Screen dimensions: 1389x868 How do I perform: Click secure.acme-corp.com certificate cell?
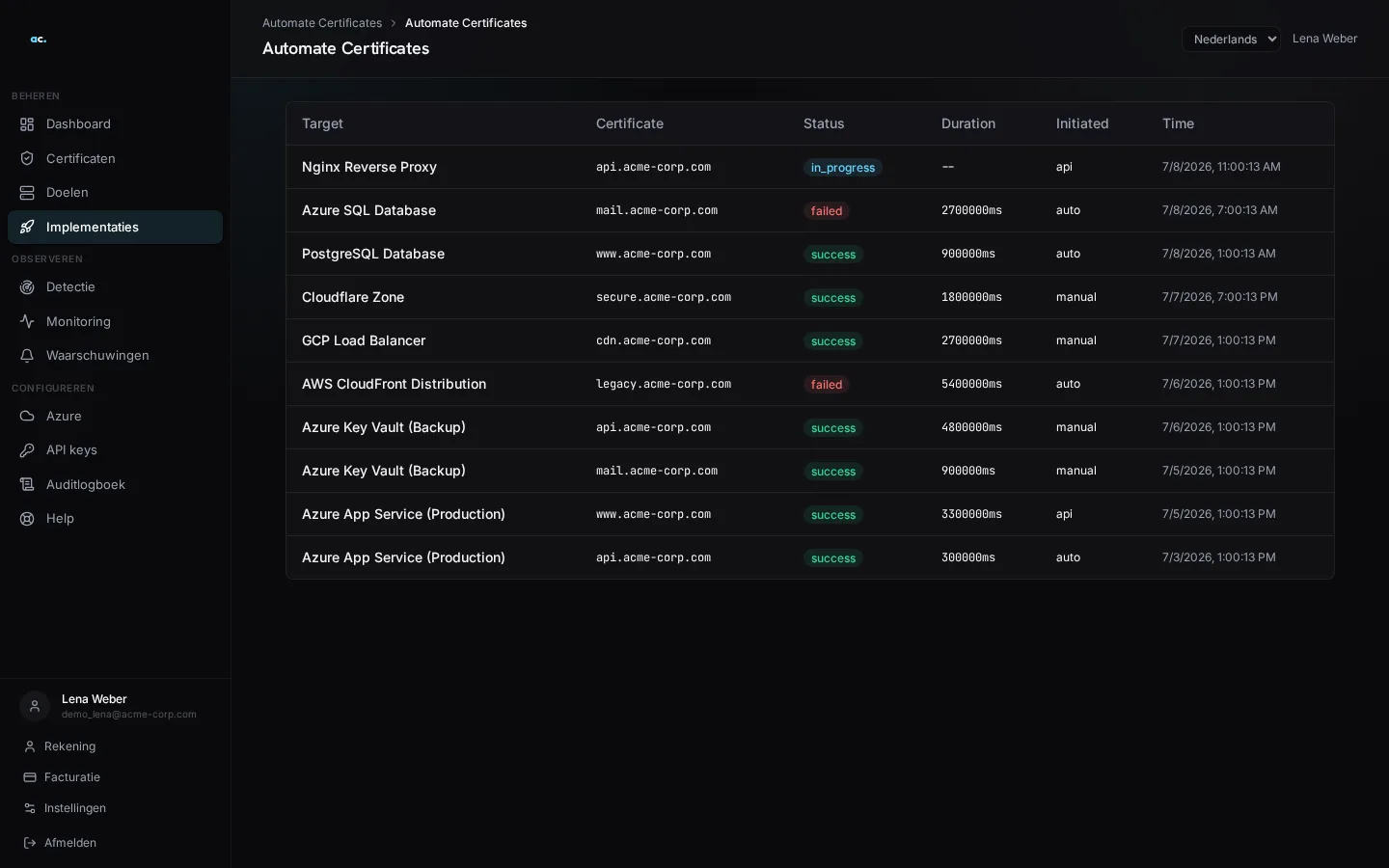pyautogui.click(x=664, y=297)
